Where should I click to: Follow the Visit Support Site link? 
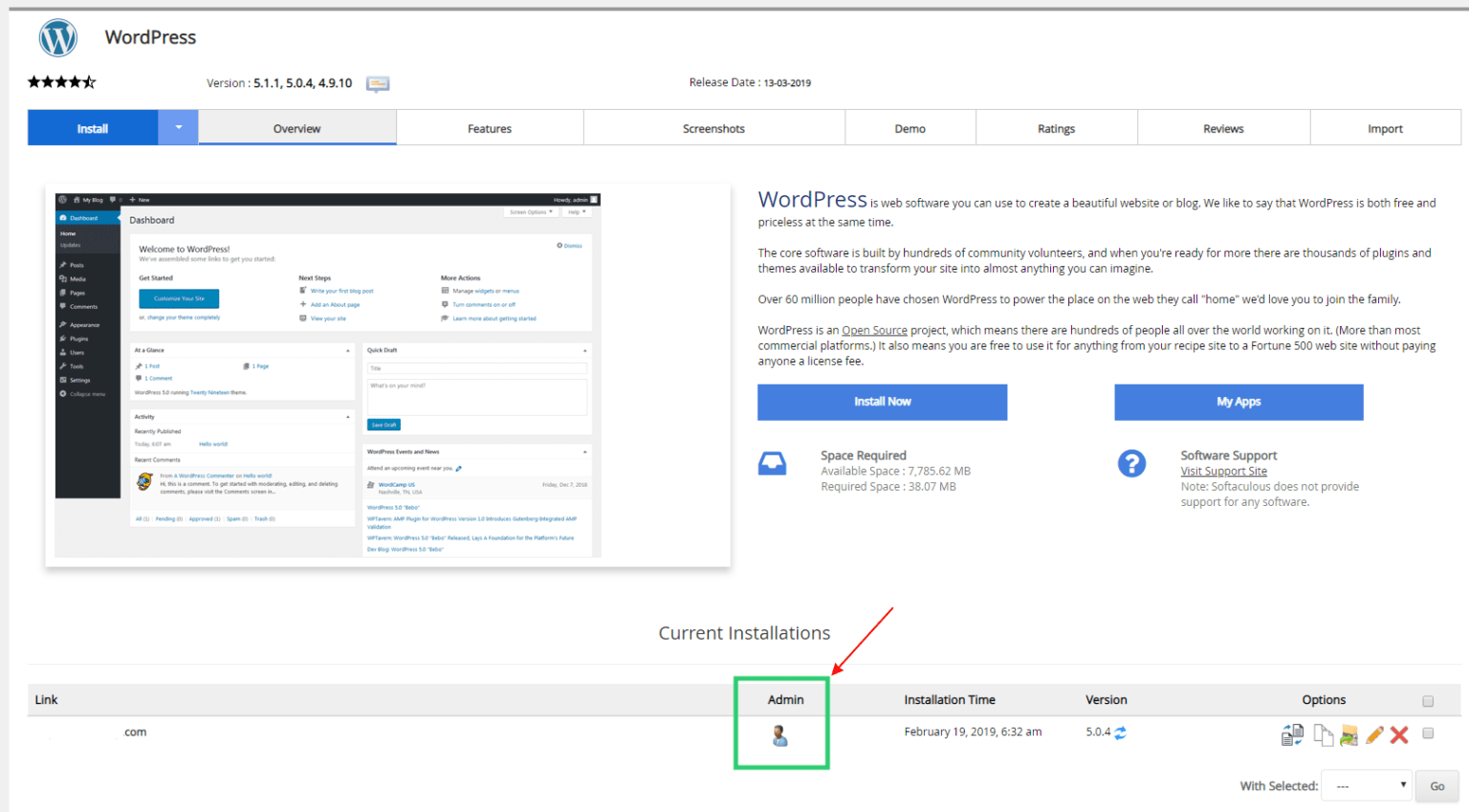(x=1223, y=472)
